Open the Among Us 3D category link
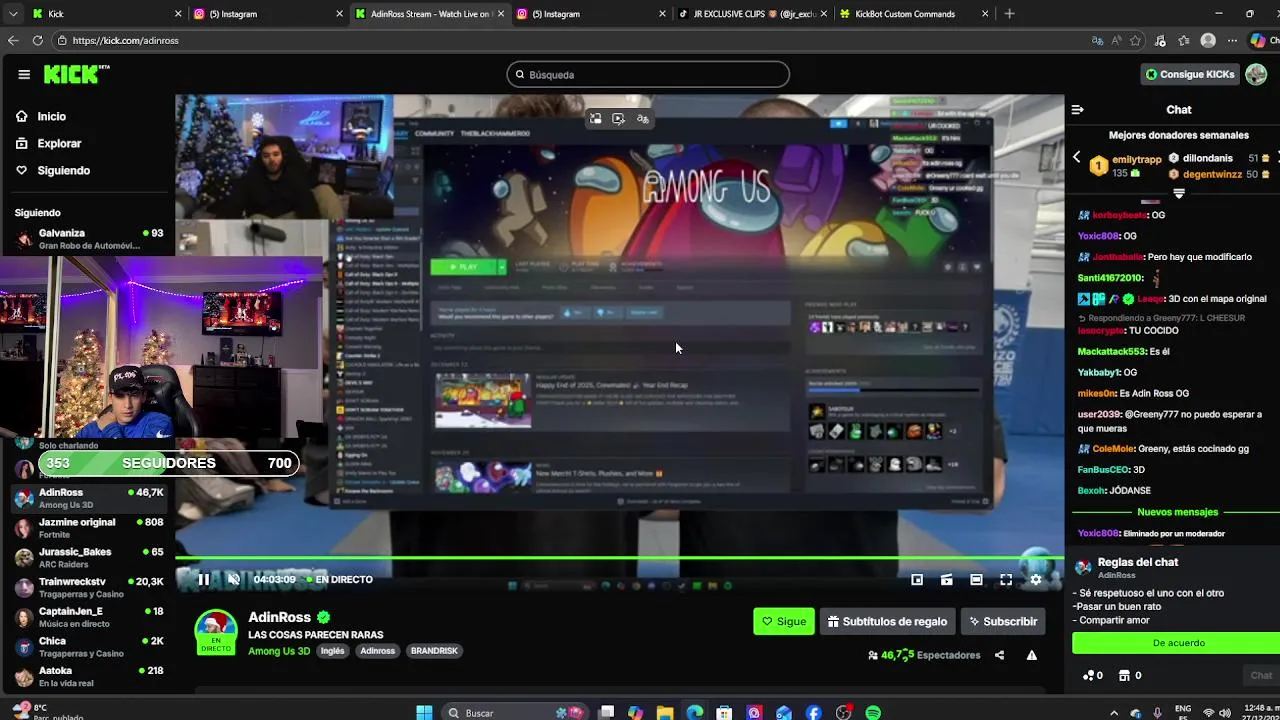This screenshot has height=720, width=1280. coord(279,651)
